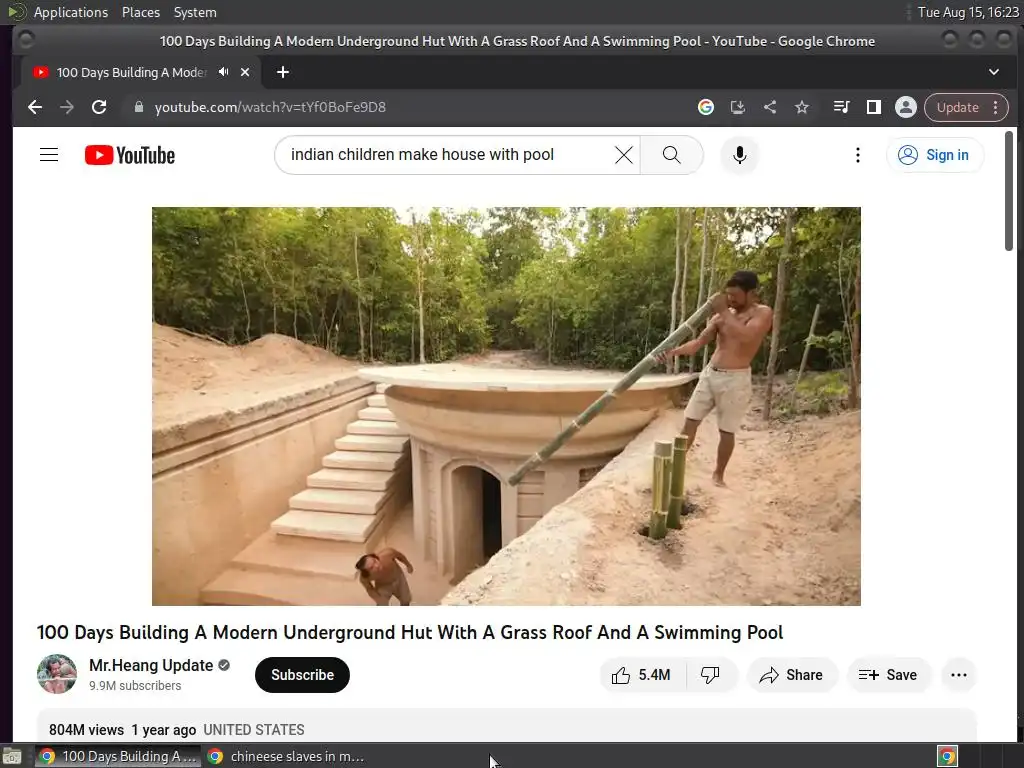Open the Chrome profile avatar
The image size is (1024, 768).
point(906,107)
